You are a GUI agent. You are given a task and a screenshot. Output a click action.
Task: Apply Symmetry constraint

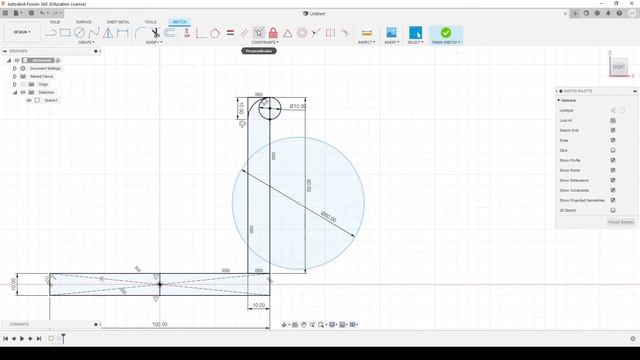(x=330, y=33)
